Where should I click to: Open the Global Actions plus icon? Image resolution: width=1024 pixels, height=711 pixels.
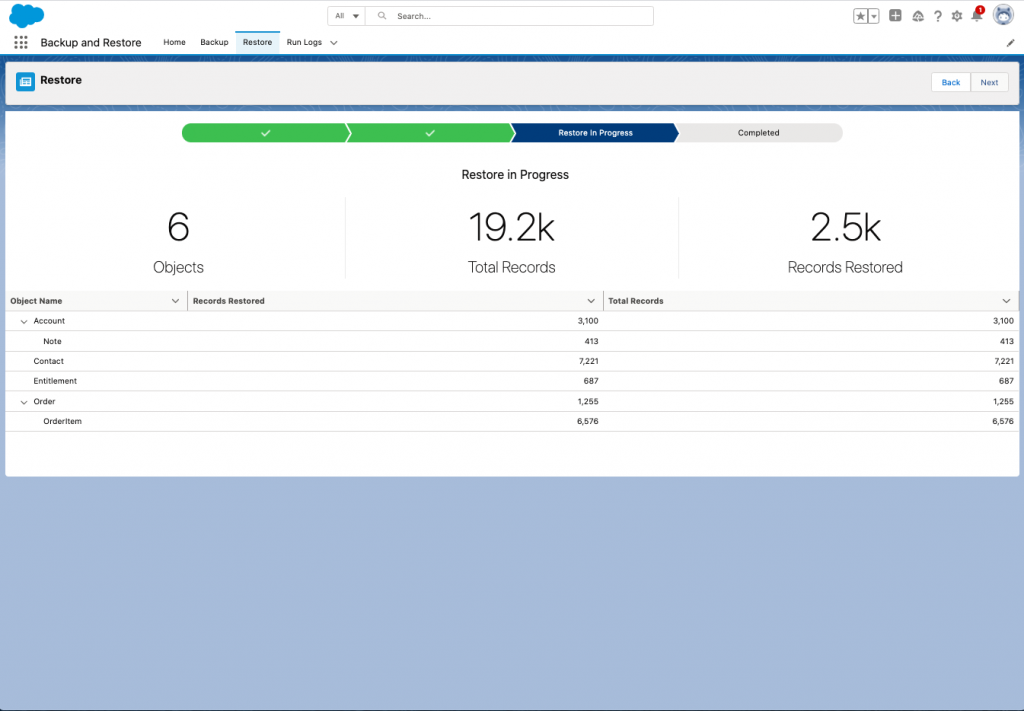pos(895,16)
